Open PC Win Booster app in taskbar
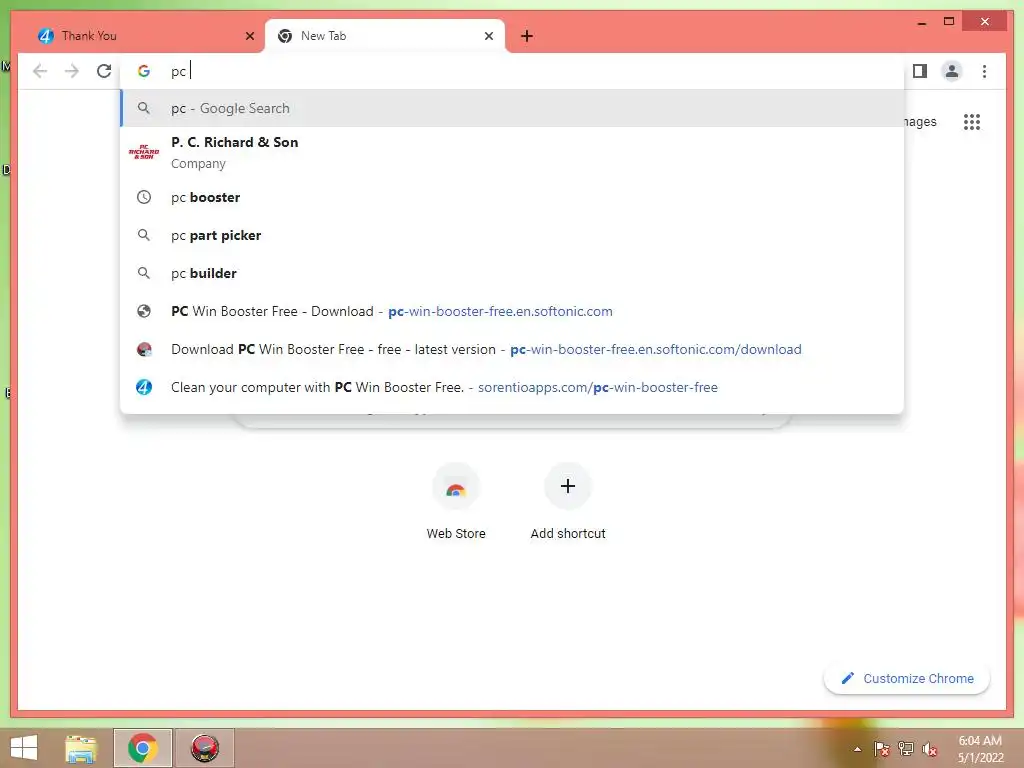1024x768 pixels. coord(204,748)
